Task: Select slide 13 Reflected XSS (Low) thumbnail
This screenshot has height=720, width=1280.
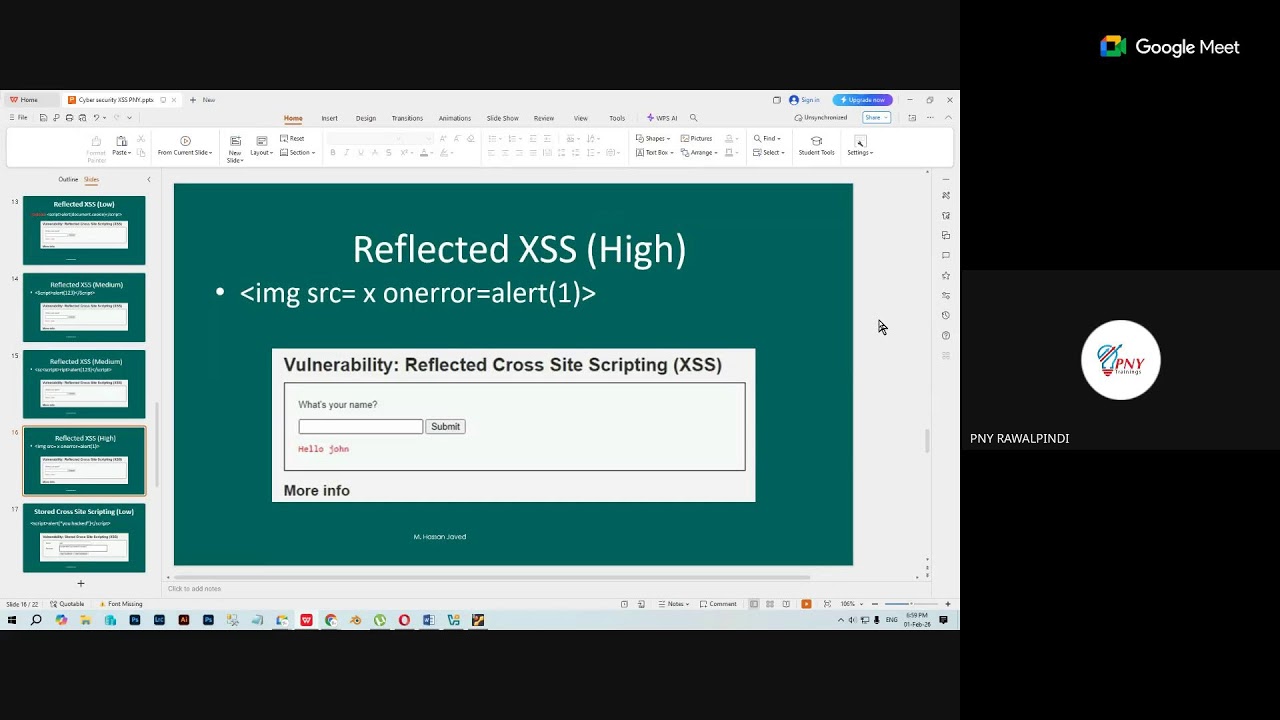Action: [84, 231]
